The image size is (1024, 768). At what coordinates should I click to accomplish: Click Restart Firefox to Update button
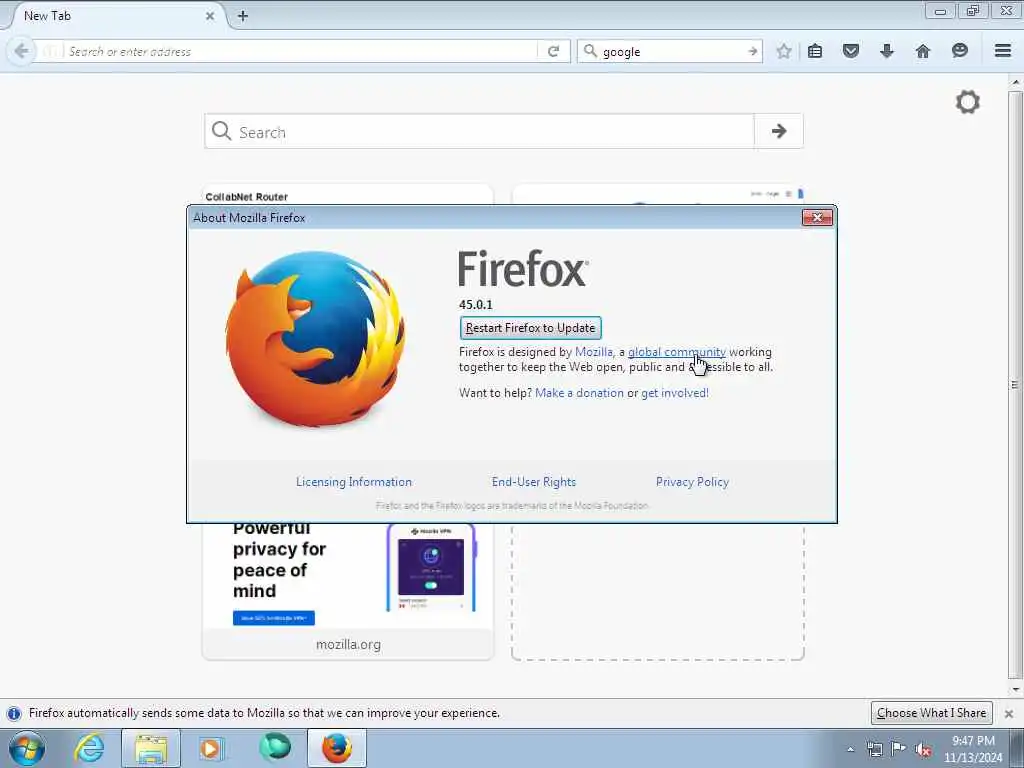530,328
